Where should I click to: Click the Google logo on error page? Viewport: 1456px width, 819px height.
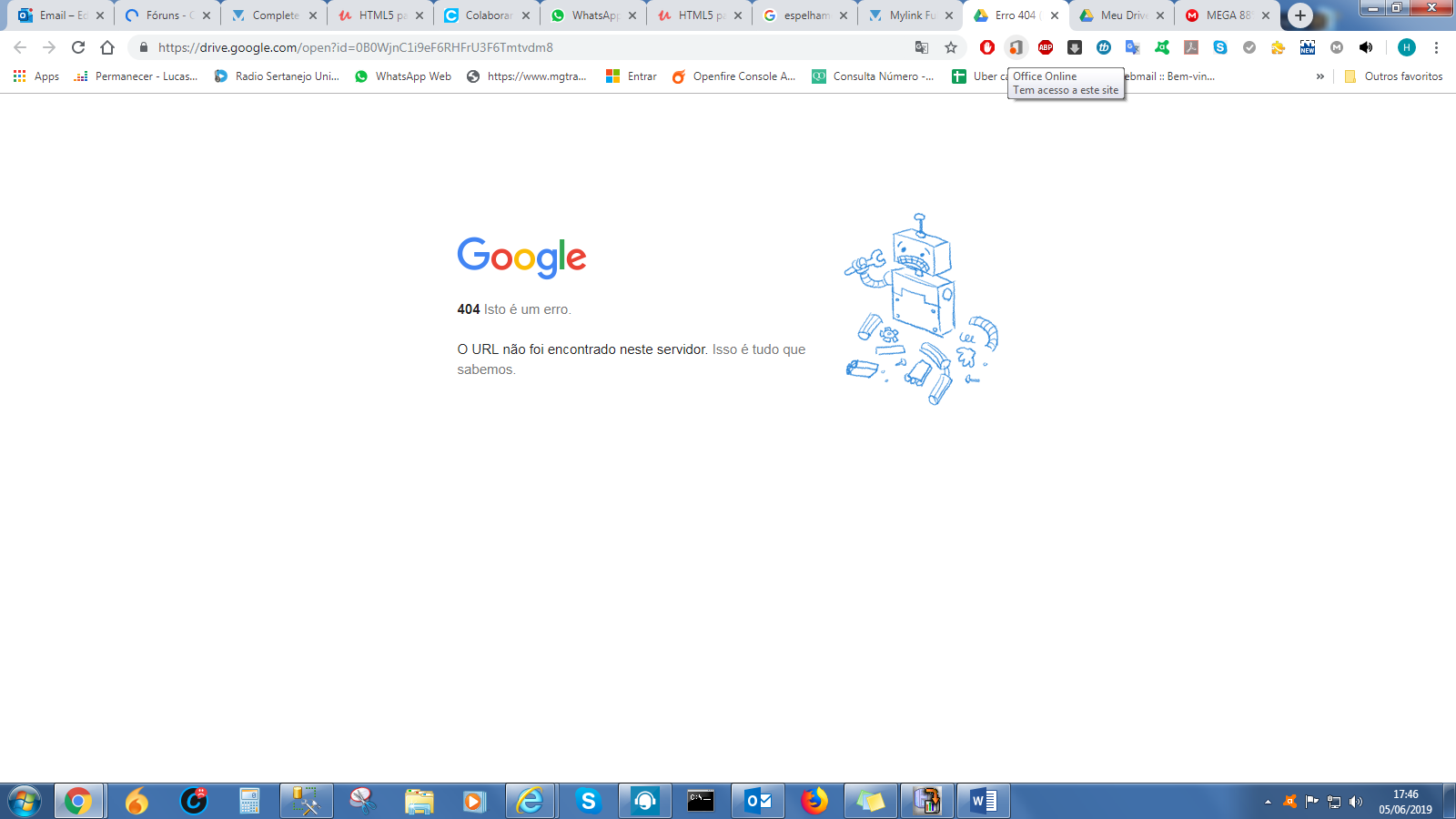click(521, 258)
